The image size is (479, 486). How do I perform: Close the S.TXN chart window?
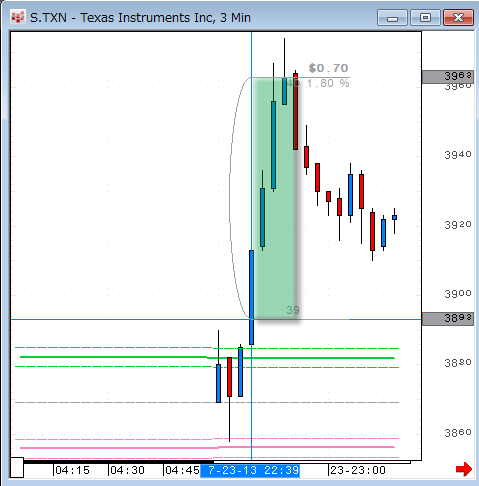[459, 18]
